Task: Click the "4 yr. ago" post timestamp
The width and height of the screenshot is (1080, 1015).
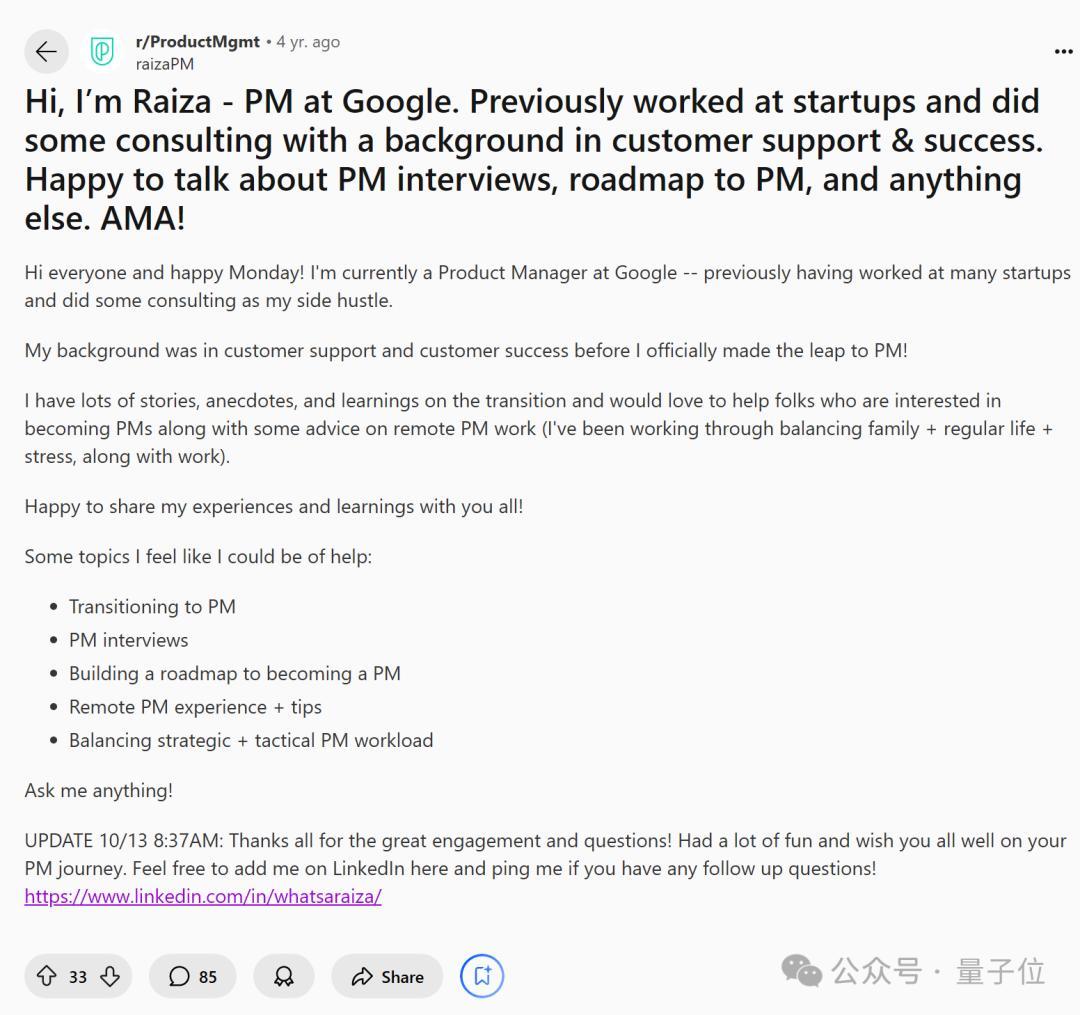Action: click(x=308, y=42)
